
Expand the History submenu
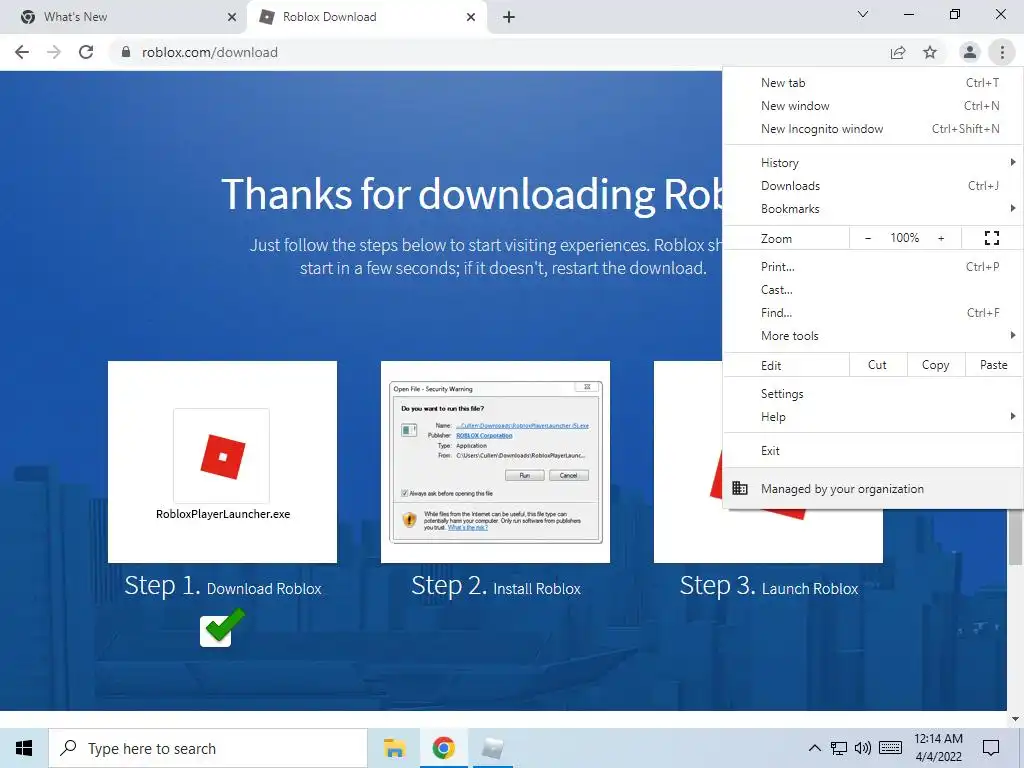[x=873, y=163]
